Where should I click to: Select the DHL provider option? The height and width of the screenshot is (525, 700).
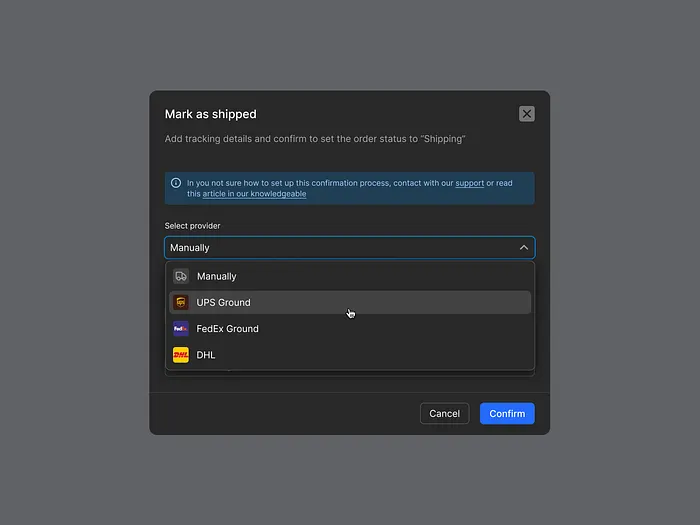pos(206,355)
